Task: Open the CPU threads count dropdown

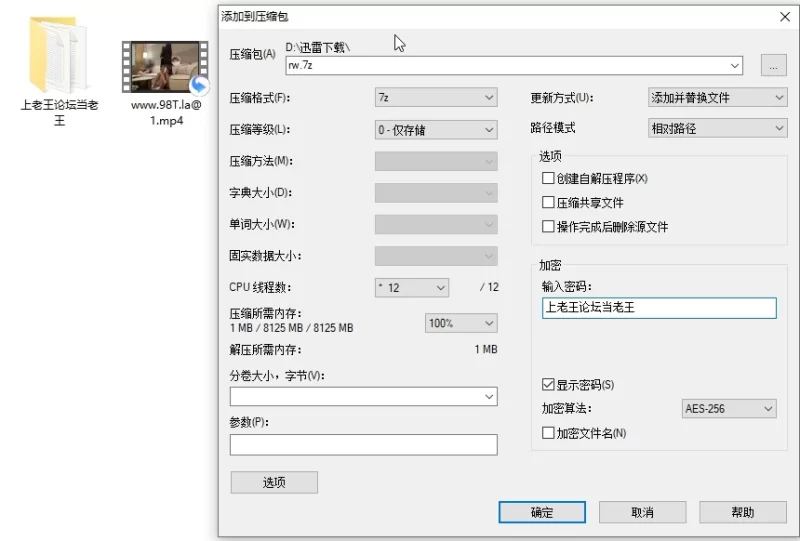Action: pos(411,288)
